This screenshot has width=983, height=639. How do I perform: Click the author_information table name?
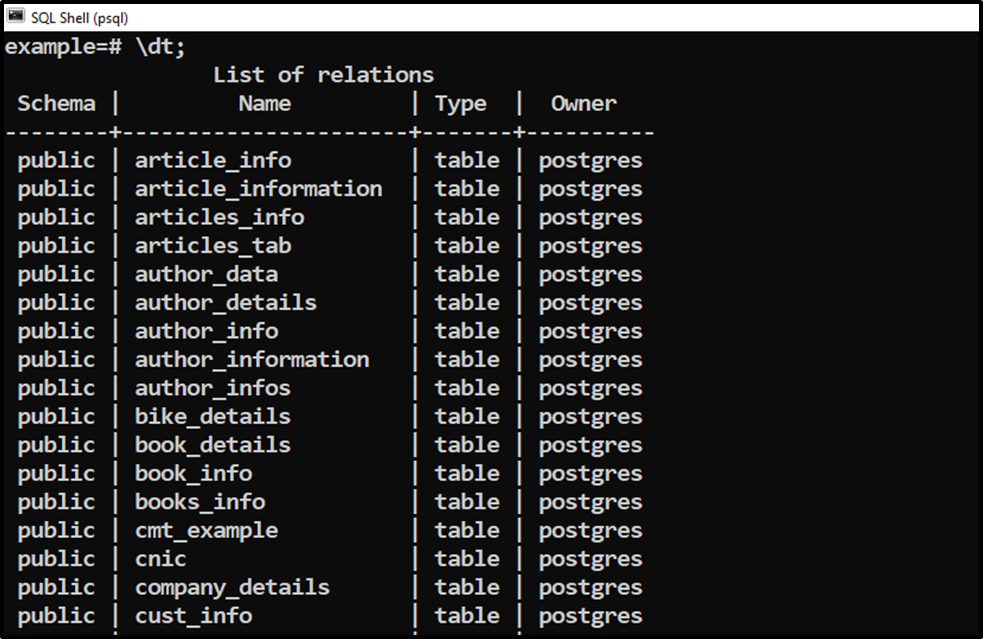(252, 360)
